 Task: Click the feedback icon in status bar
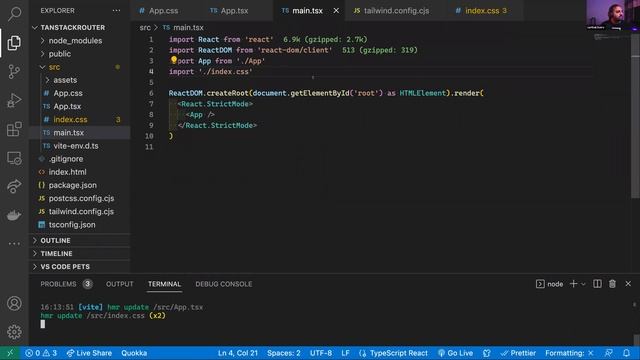click(x=609, y=353)
